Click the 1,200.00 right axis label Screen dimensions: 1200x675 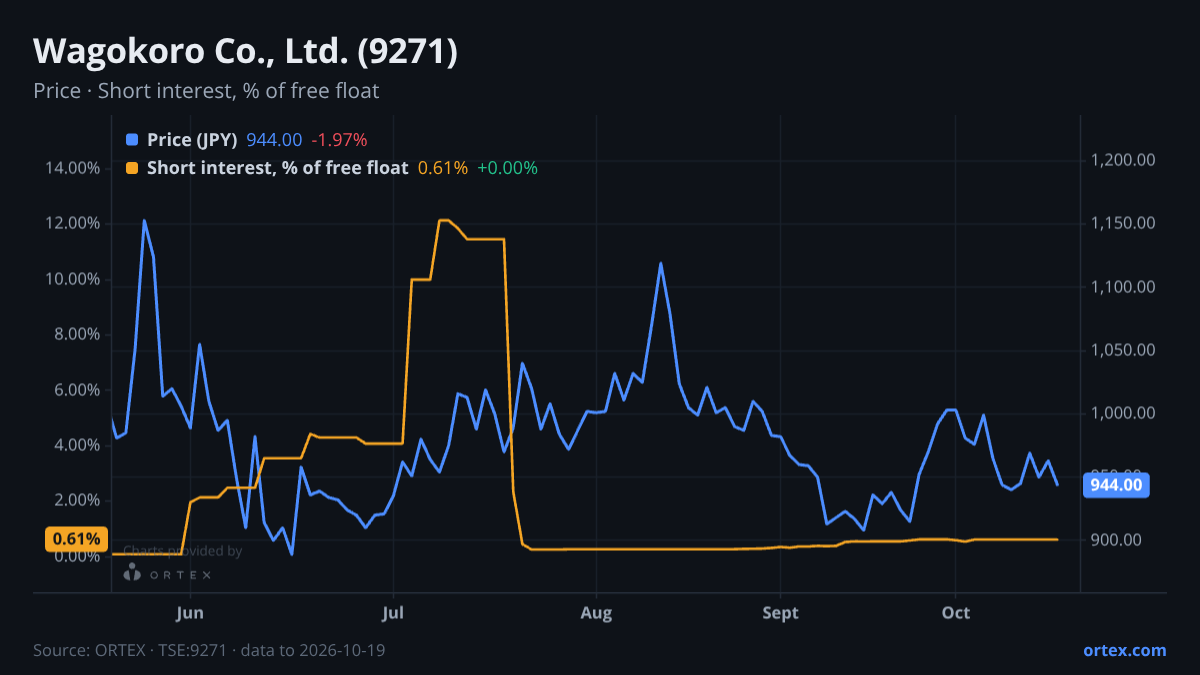(1123, 160)
